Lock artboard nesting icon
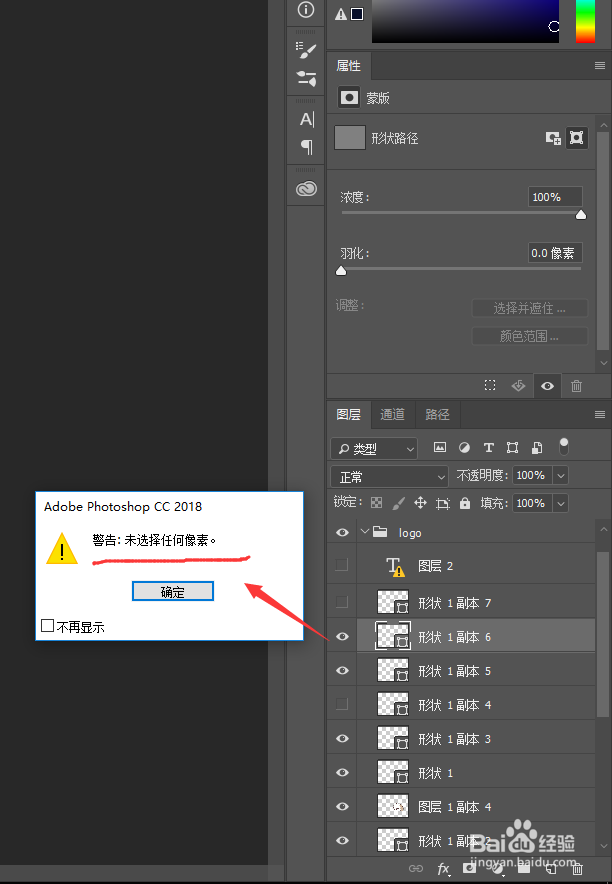The width and height of the screenshot is (612, 884). point(443,503)
